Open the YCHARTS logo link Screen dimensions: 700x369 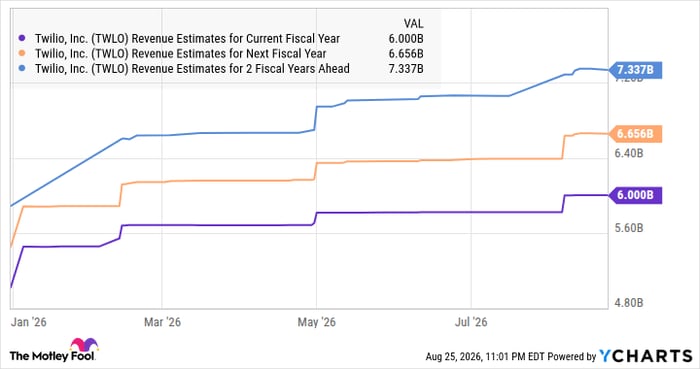pyautogui.click(x=646, y=356)
